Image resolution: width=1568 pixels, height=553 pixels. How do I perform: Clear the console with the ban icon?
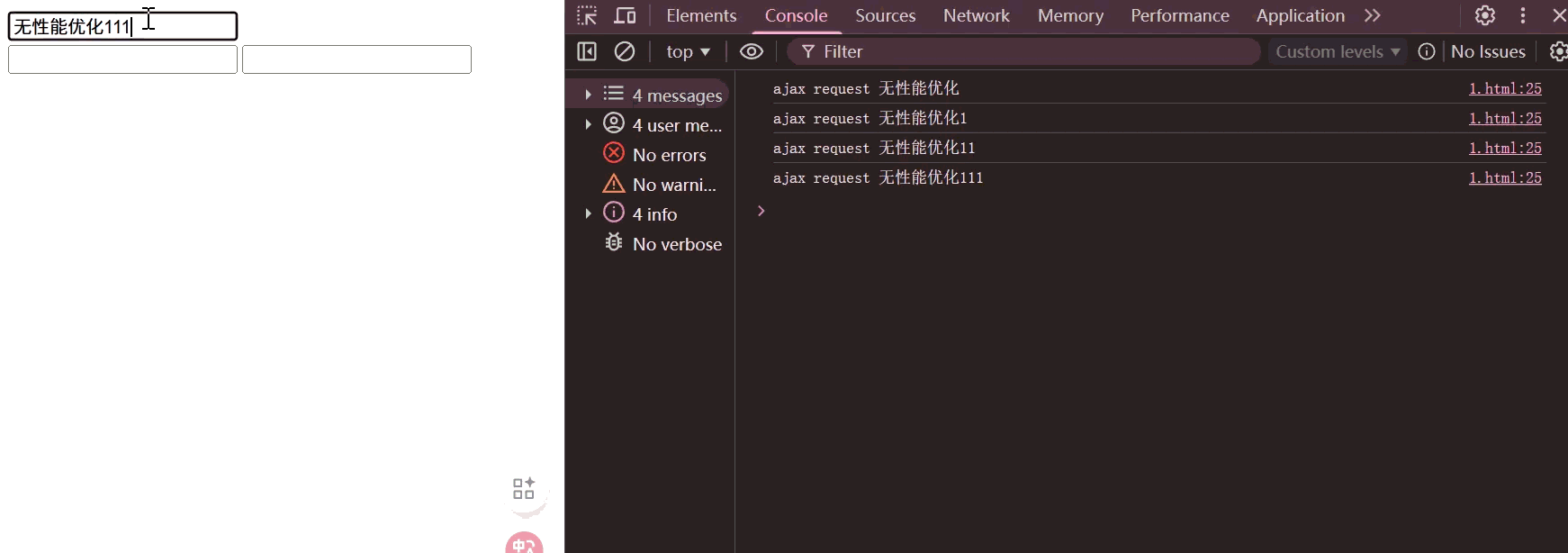coord(625,51)
